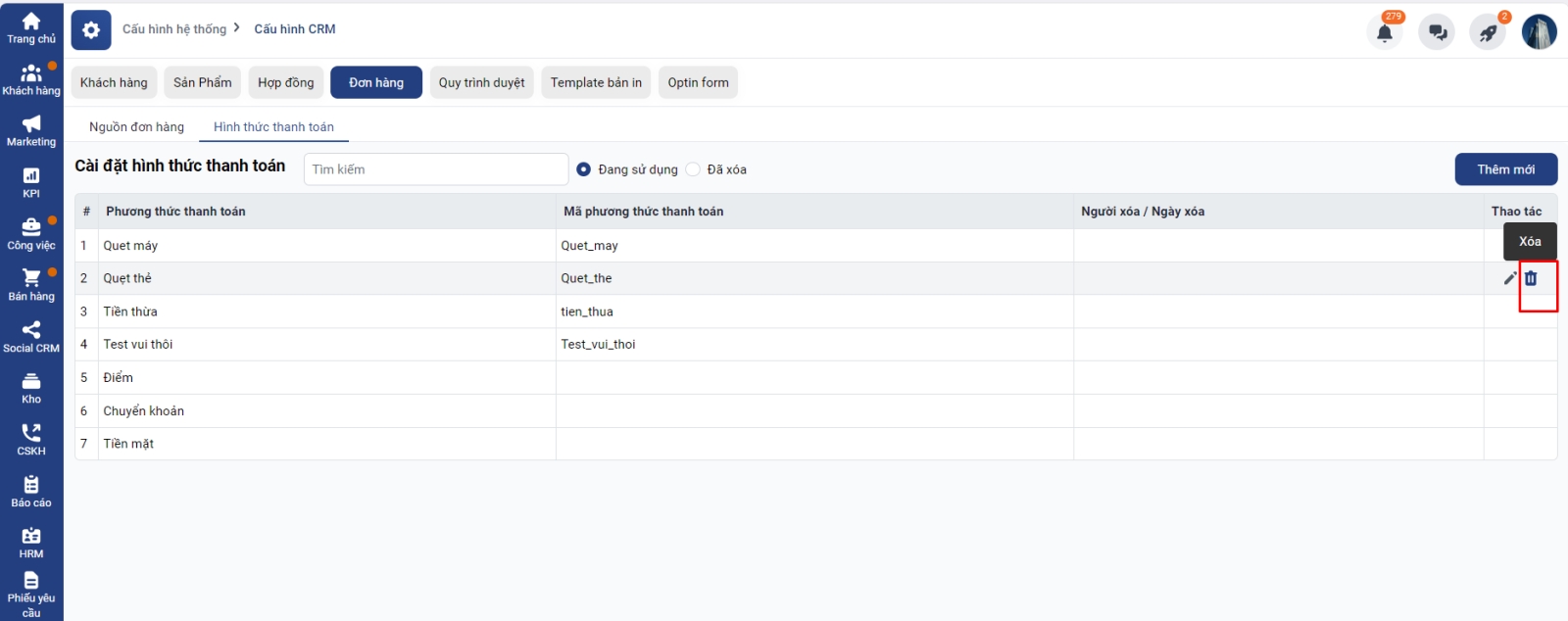Click Cấu hình hệ thống breadcrumb link
This screenshot has width=1568, height=621.
pyautogui.click(x=174, y=29)
